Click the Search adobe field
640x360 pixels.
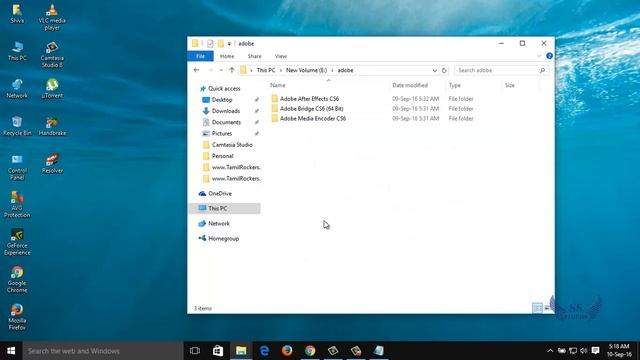point(501,70)
